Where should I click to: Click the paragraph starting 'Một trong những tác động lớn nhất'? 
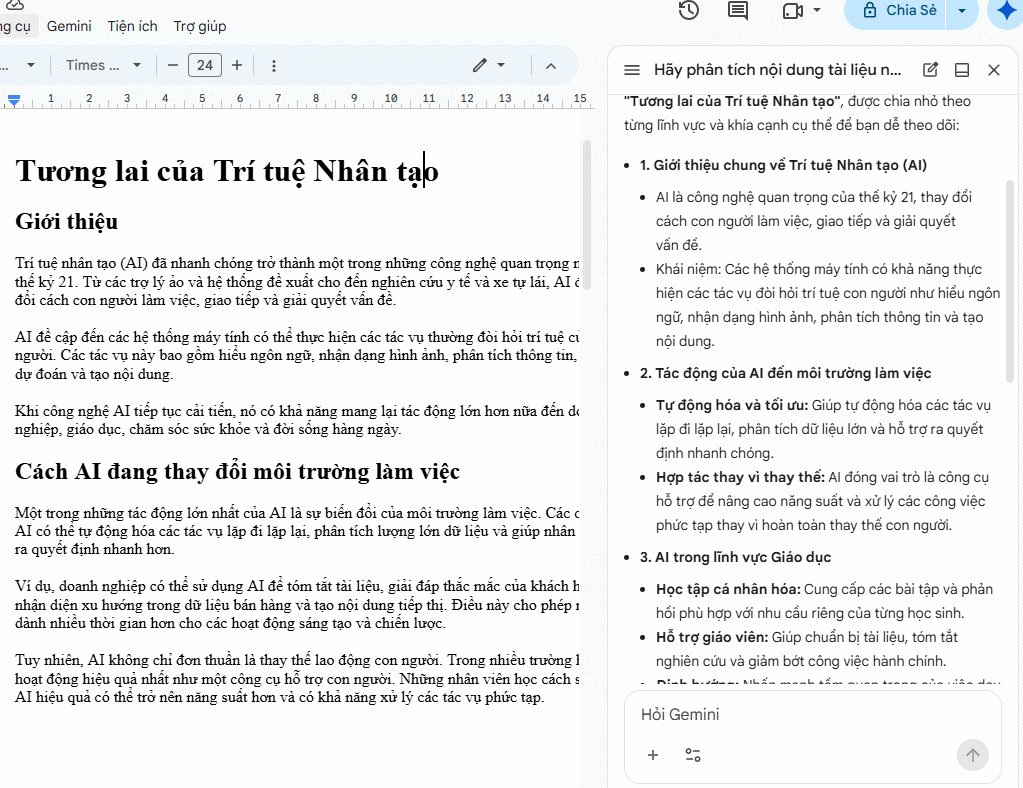(x=297, y=531)
